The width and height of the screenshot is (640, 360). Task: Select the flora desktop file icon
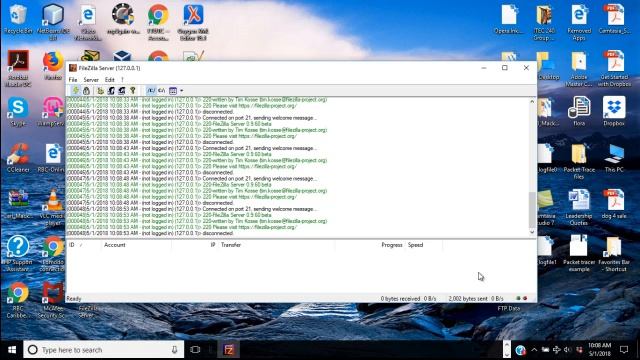(x=579, y=111)
